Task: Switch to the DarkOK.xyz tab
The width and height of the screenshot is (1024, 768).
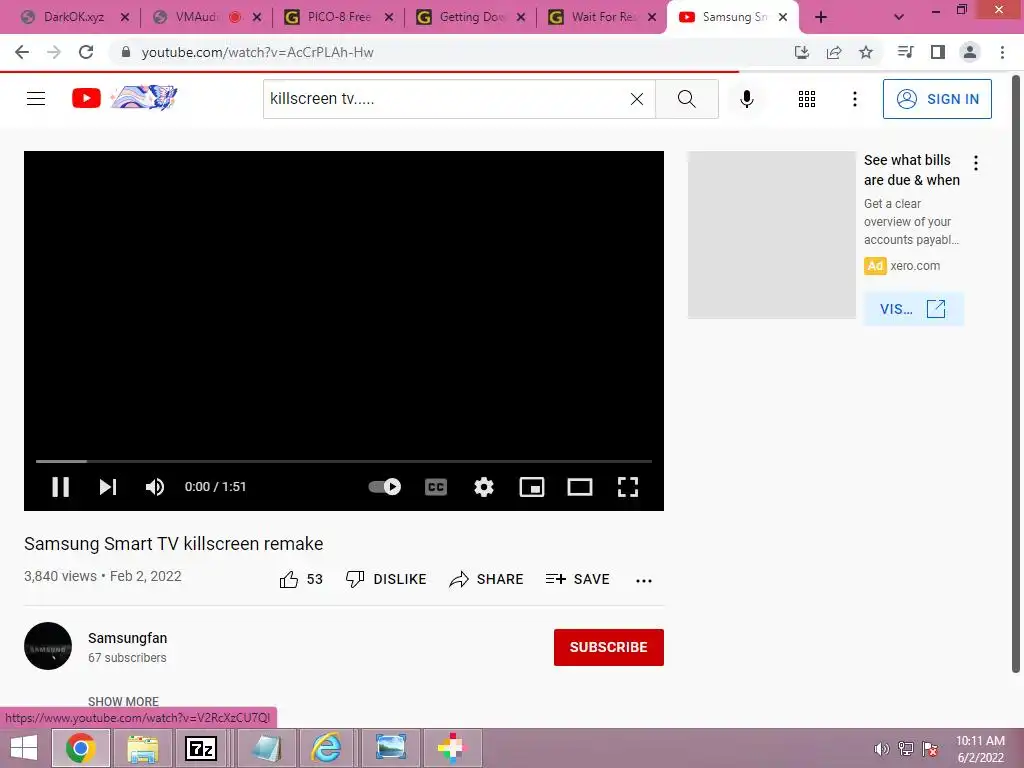Action: click(x=73, y=17)
